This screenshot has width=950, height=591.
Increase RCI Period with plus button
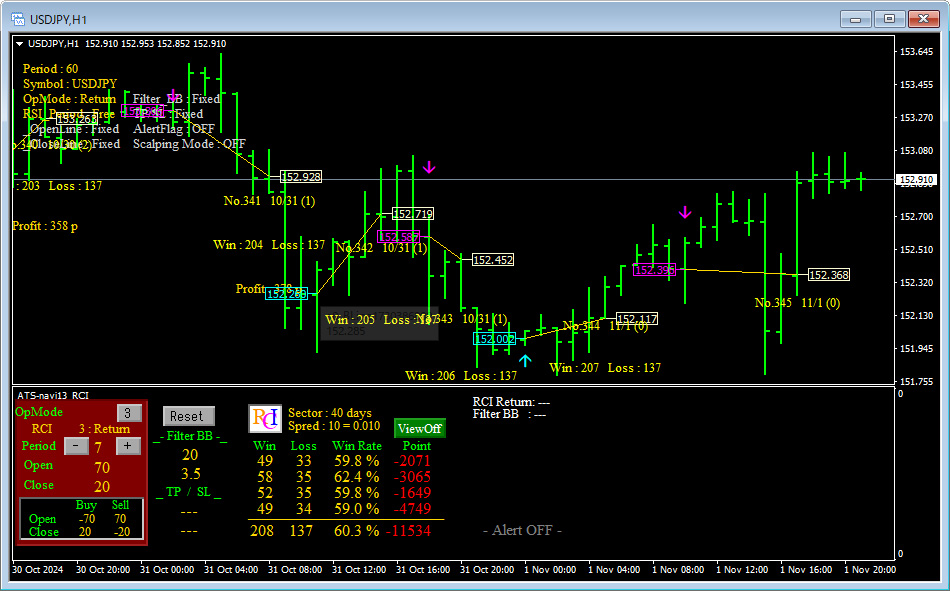tap(128, 446)
